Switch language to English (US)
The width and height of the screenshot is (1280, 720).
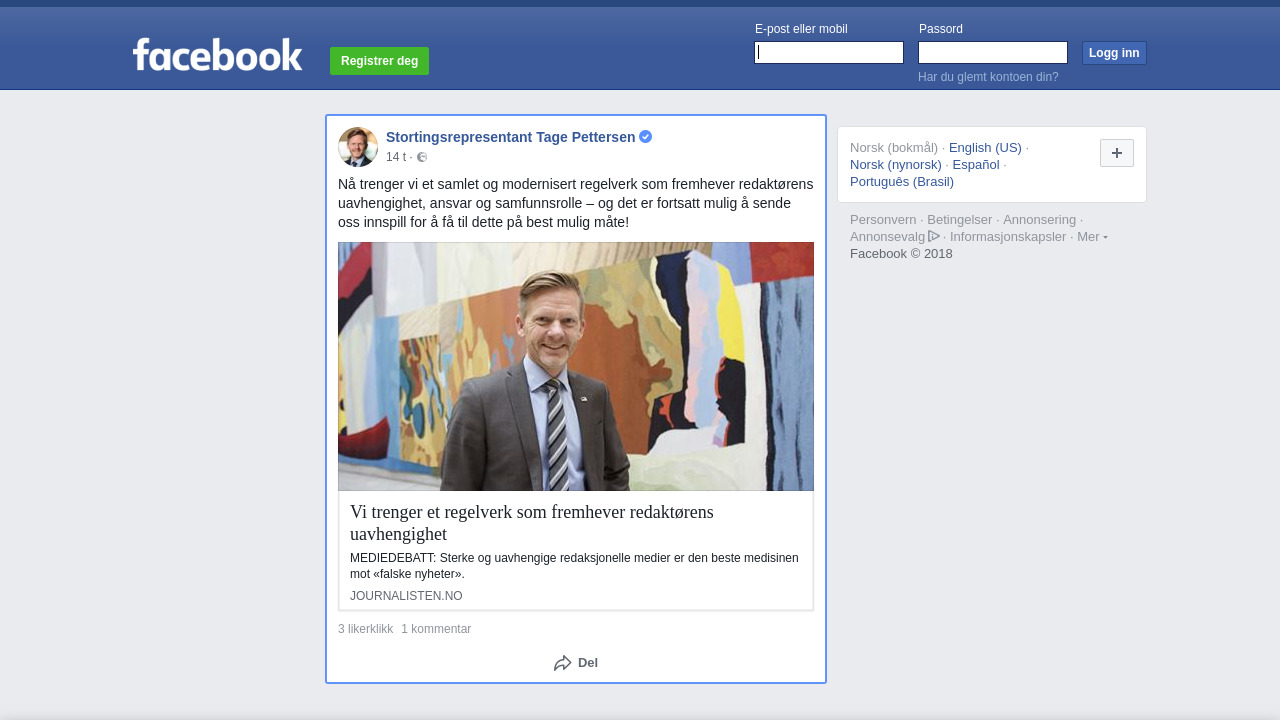click(x=985, y=147)
